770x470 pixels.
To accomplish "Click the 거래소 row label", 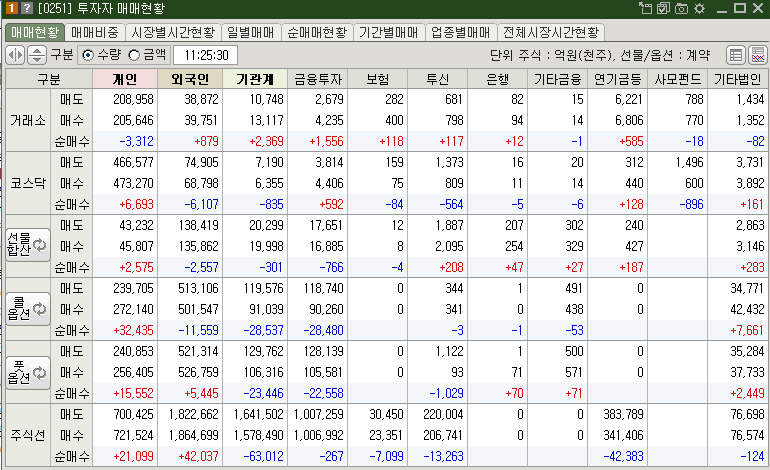I will click(x=28, y=120).
